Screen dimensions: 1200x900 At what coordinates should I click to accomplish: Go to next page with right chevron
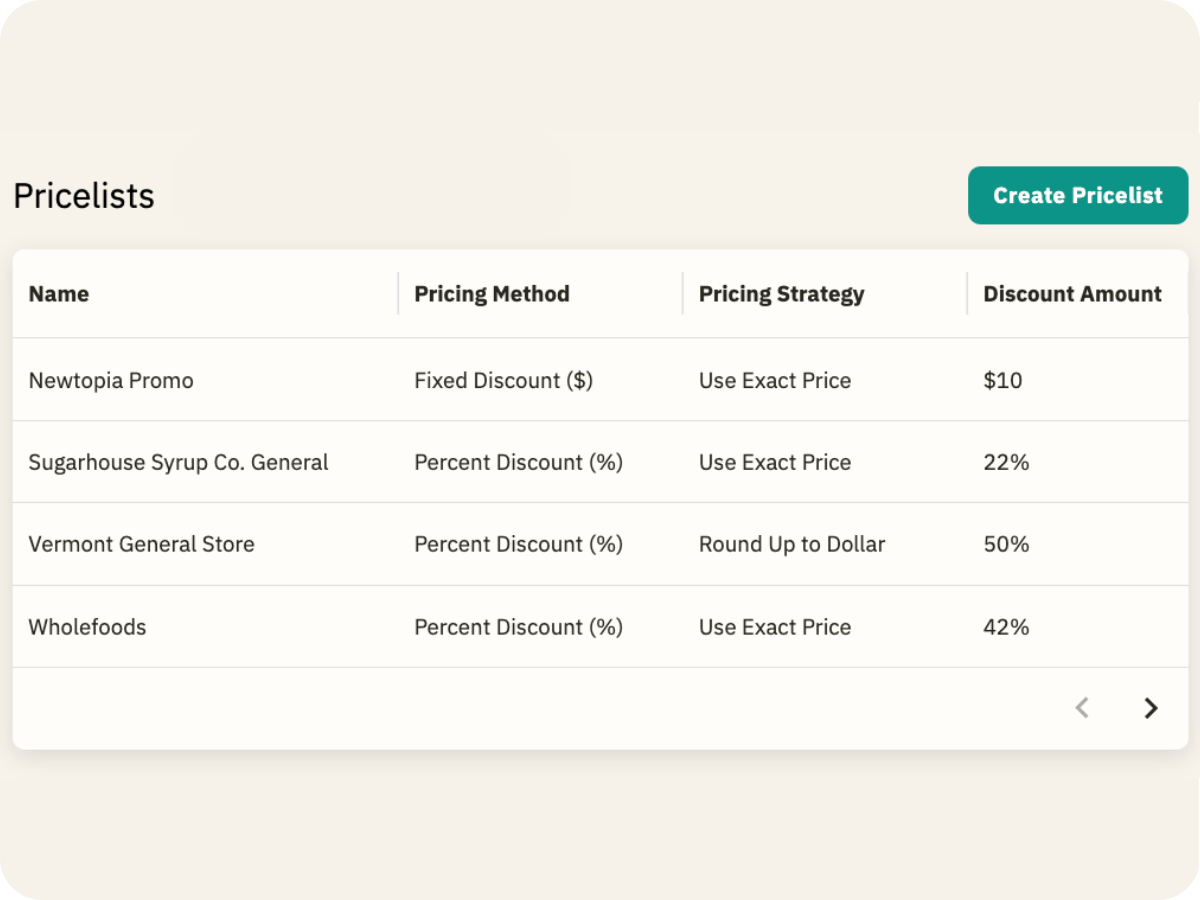point(1151,708)
